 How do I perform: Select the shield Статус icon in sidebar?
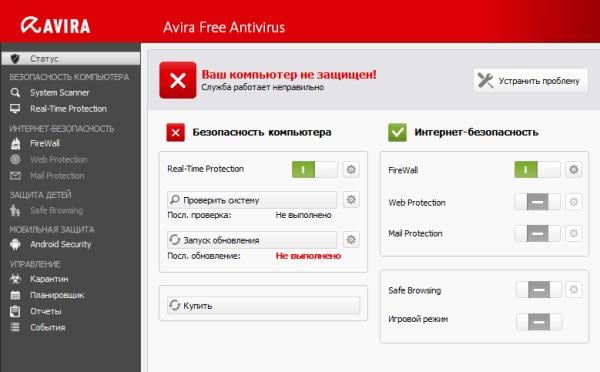click(x=15, y=59)
